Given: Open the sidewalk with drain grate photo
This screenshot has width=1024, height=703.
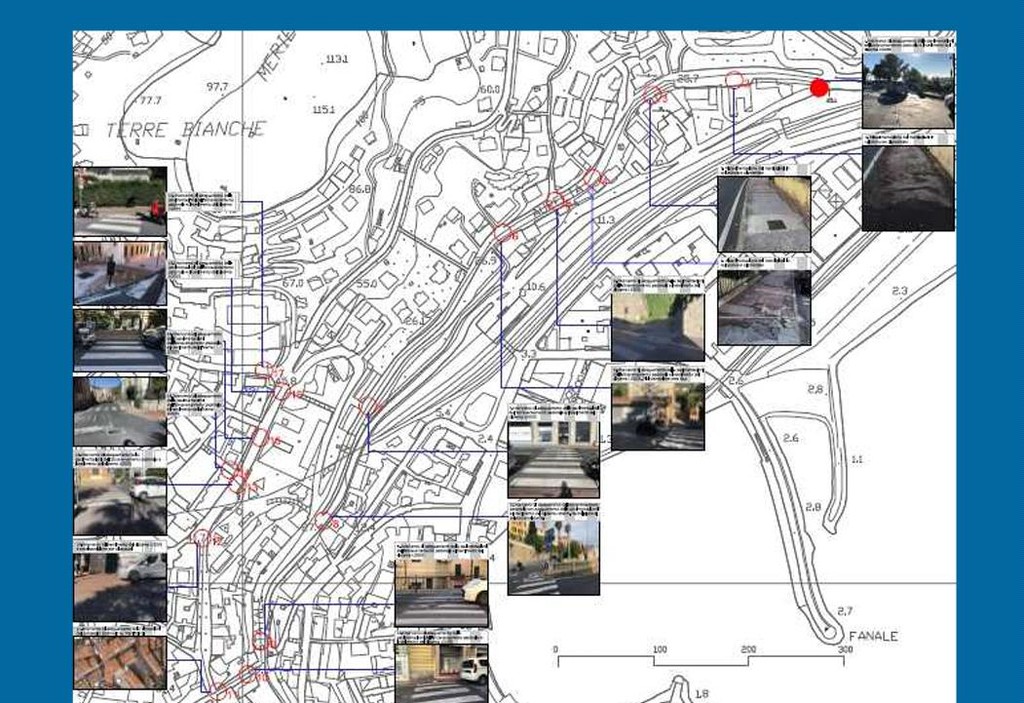Looking at the screenshot, I should [x=764, y=214].
